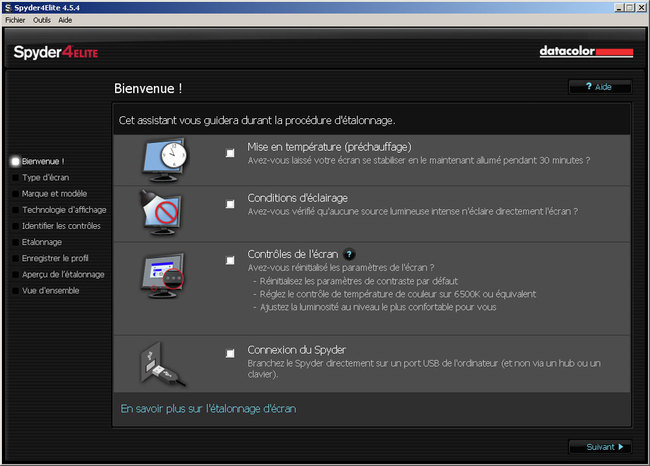Click the Spyder4Elite logo
Viewport: 650px width, 466px height.
tap(56, 52)
